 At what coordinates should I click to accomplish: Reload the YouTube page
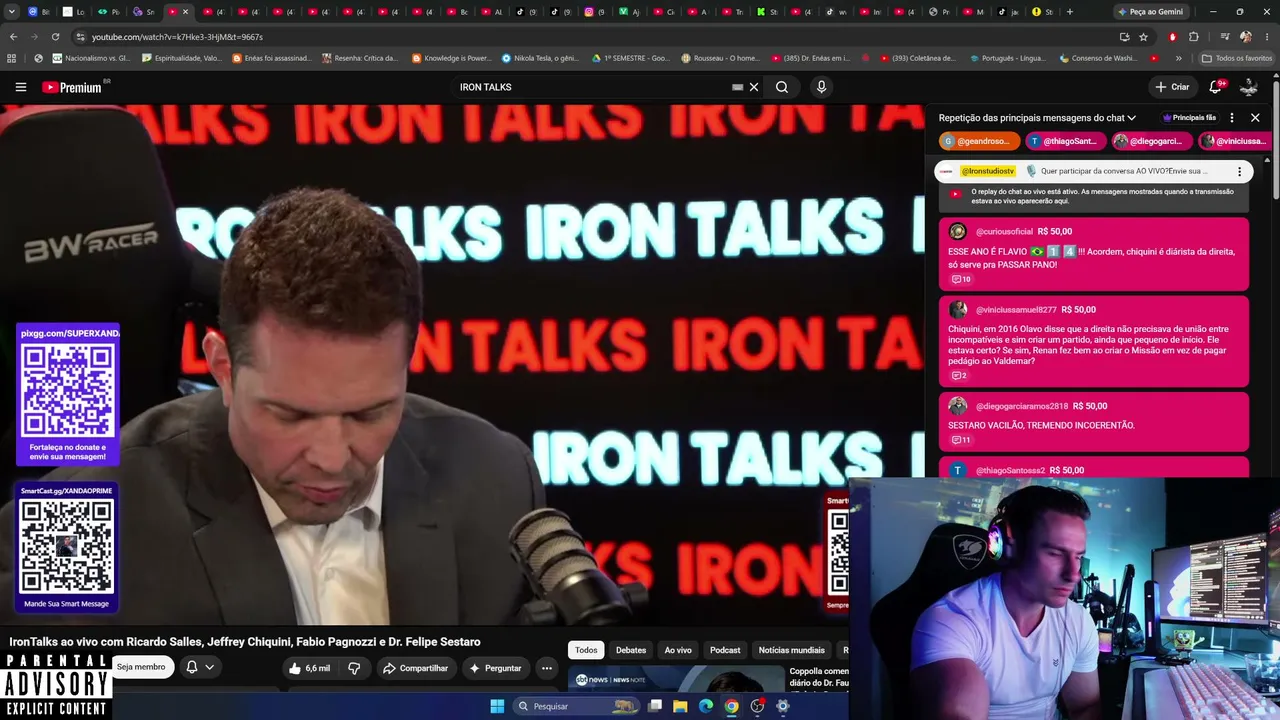point(58,37)
